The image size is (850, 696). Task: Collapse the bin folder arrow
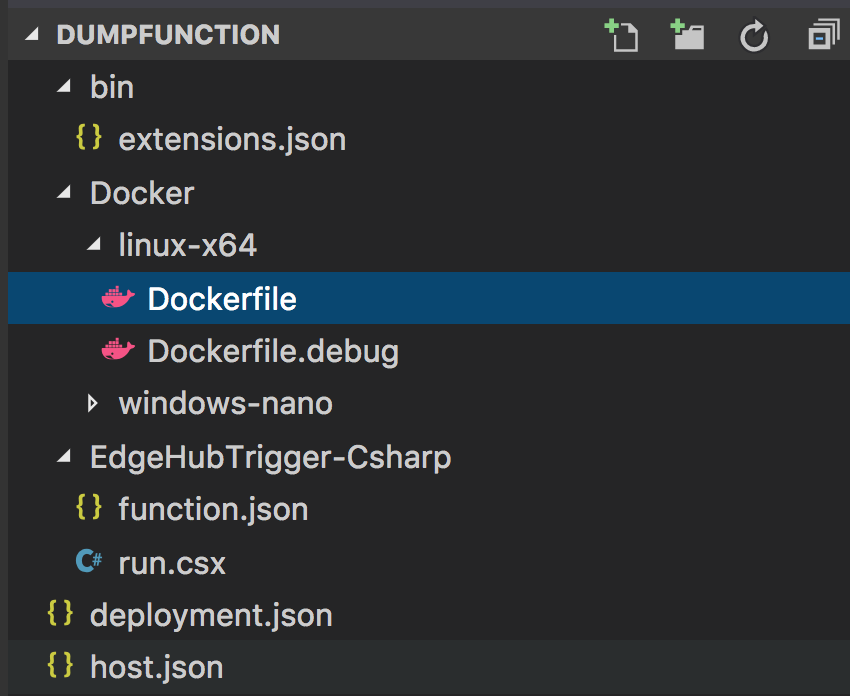64,86
